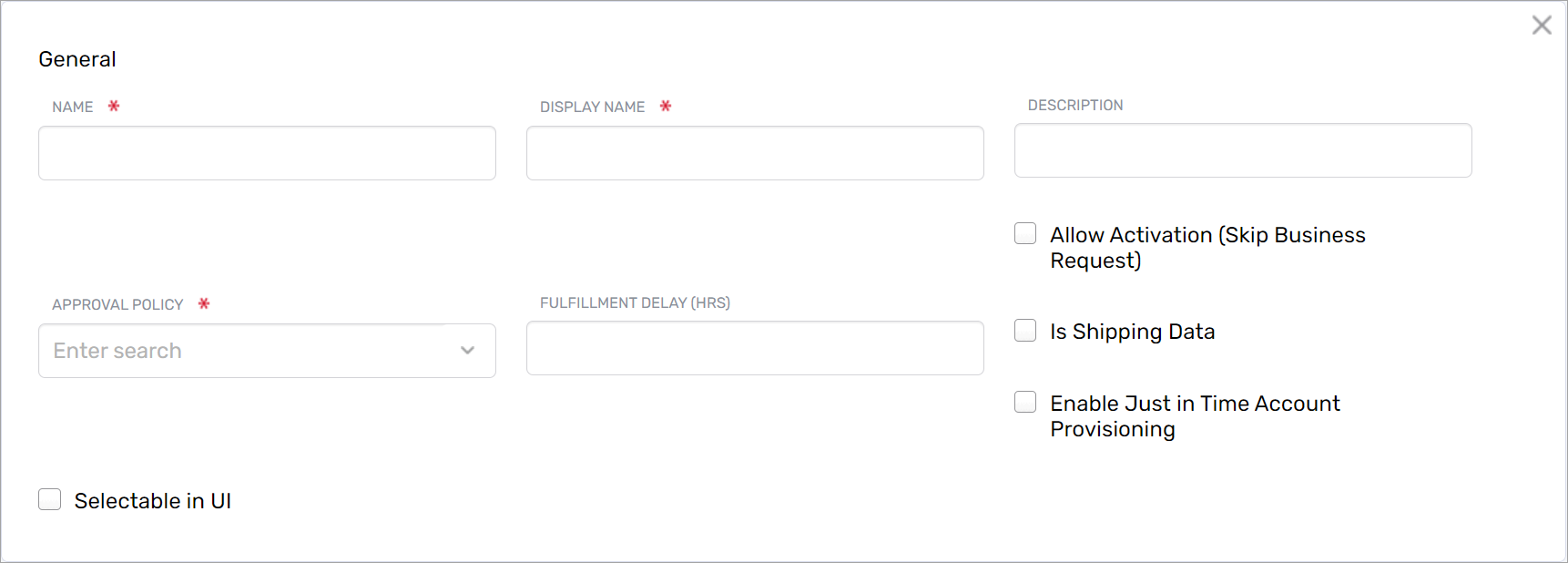The width and height of the screenshot is (1568, 563).
Task: Select the General section heading
Action: tap(76, 58)
